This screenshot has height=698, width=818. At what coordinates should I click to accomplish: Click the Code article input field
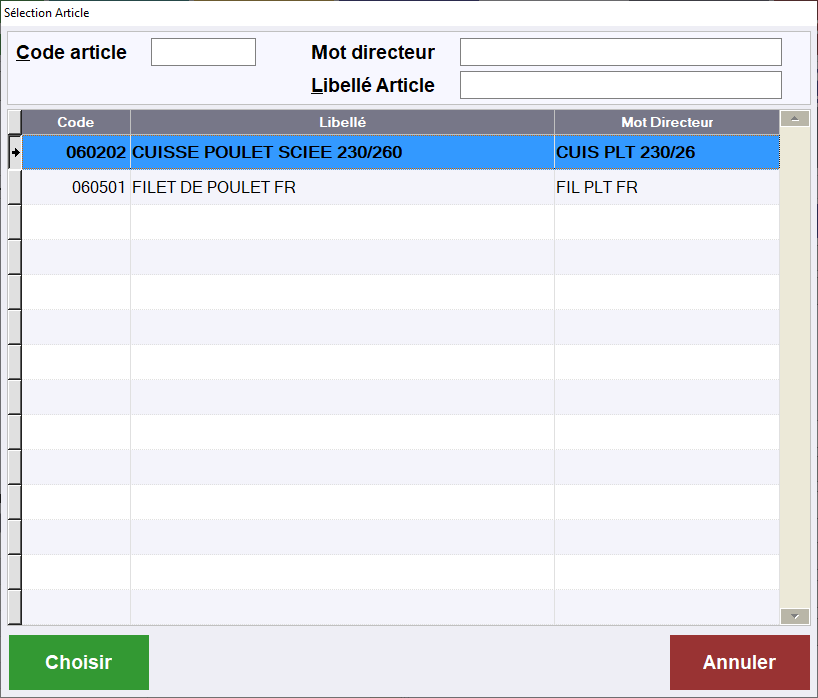pos(203,52)
